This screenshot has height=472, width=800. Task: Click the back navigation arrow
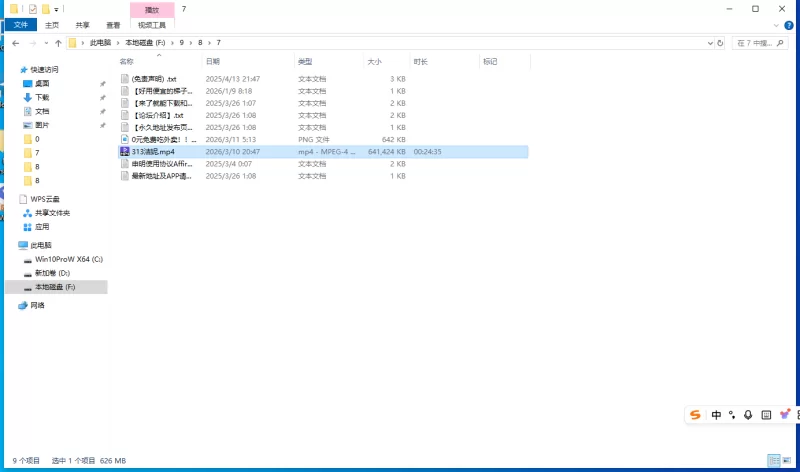16,43
